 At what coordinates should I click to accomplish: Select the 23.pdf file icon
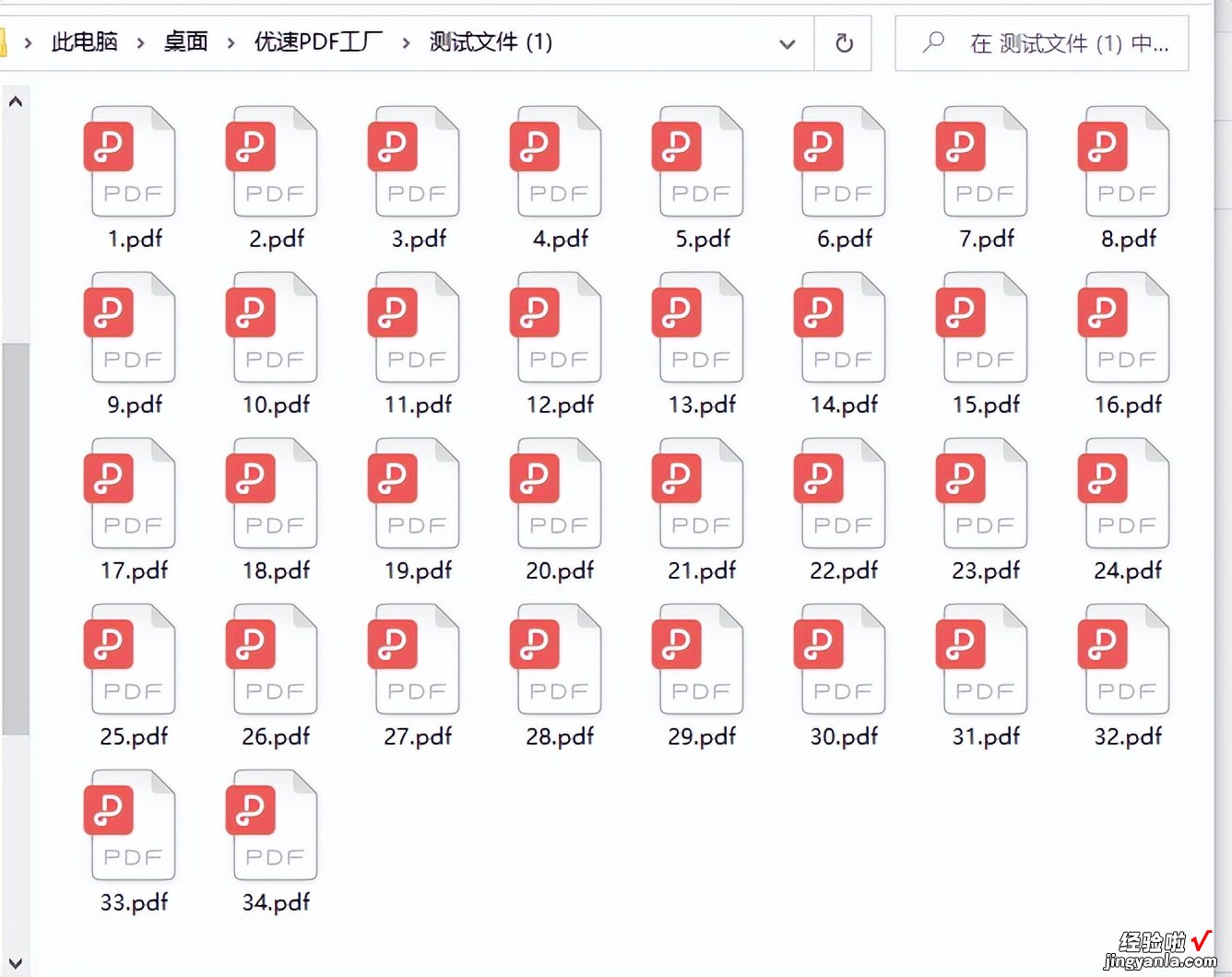(982, 493)
